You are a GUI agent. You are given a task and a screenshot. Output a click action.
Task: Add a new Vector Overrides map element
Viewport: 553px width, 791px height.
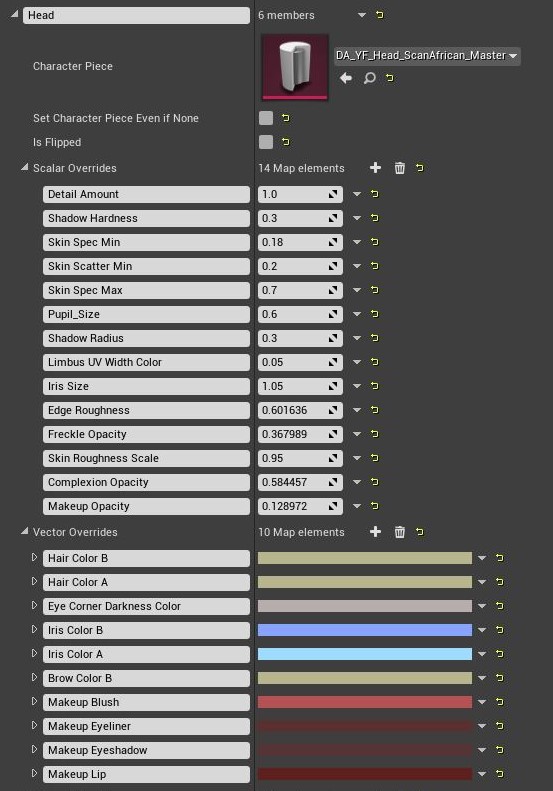tap(375, 532)
